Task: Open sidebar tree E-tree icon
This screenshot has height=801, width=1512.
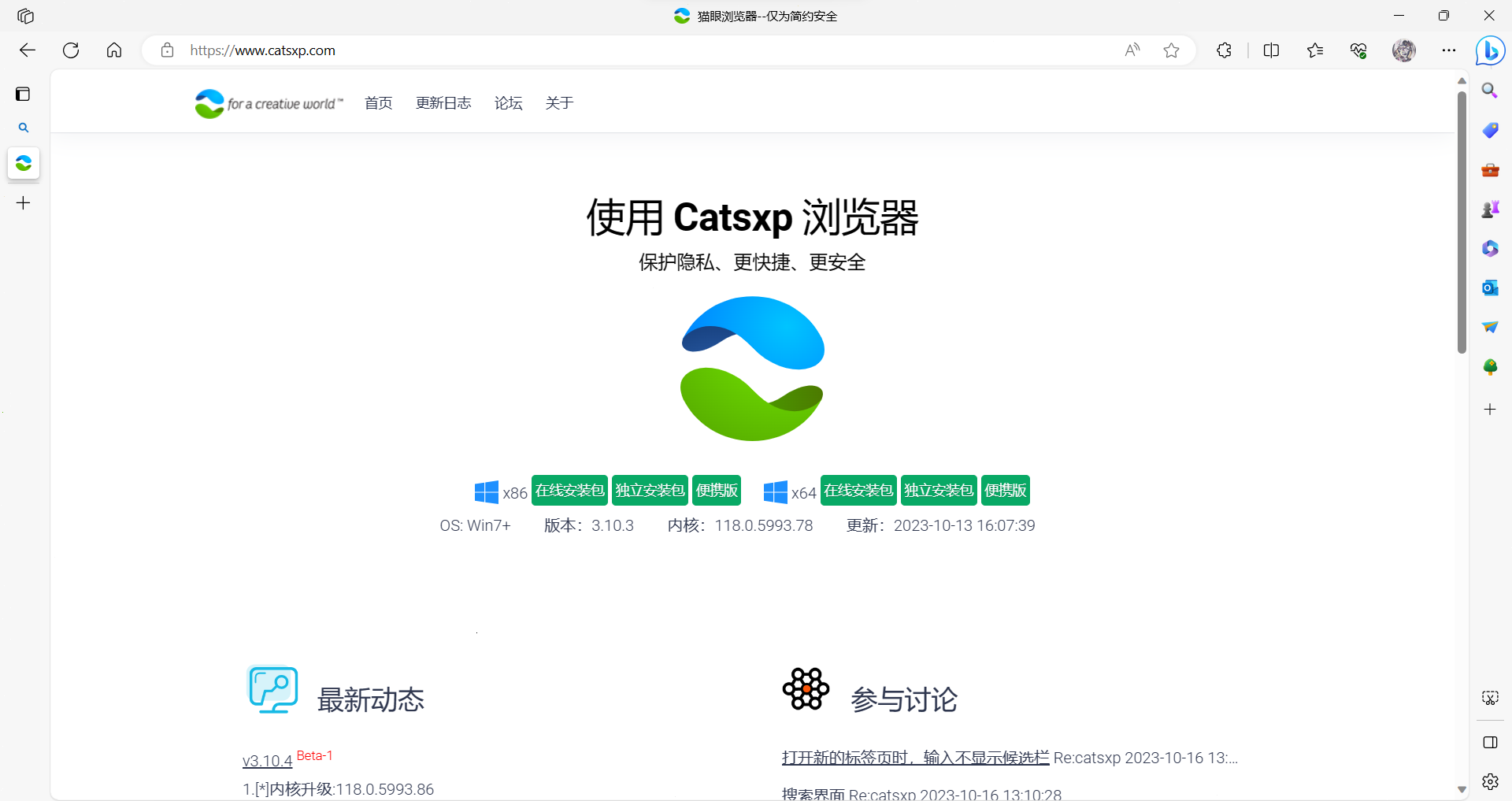Action: pyautogui.click(x=1490, y=367)
